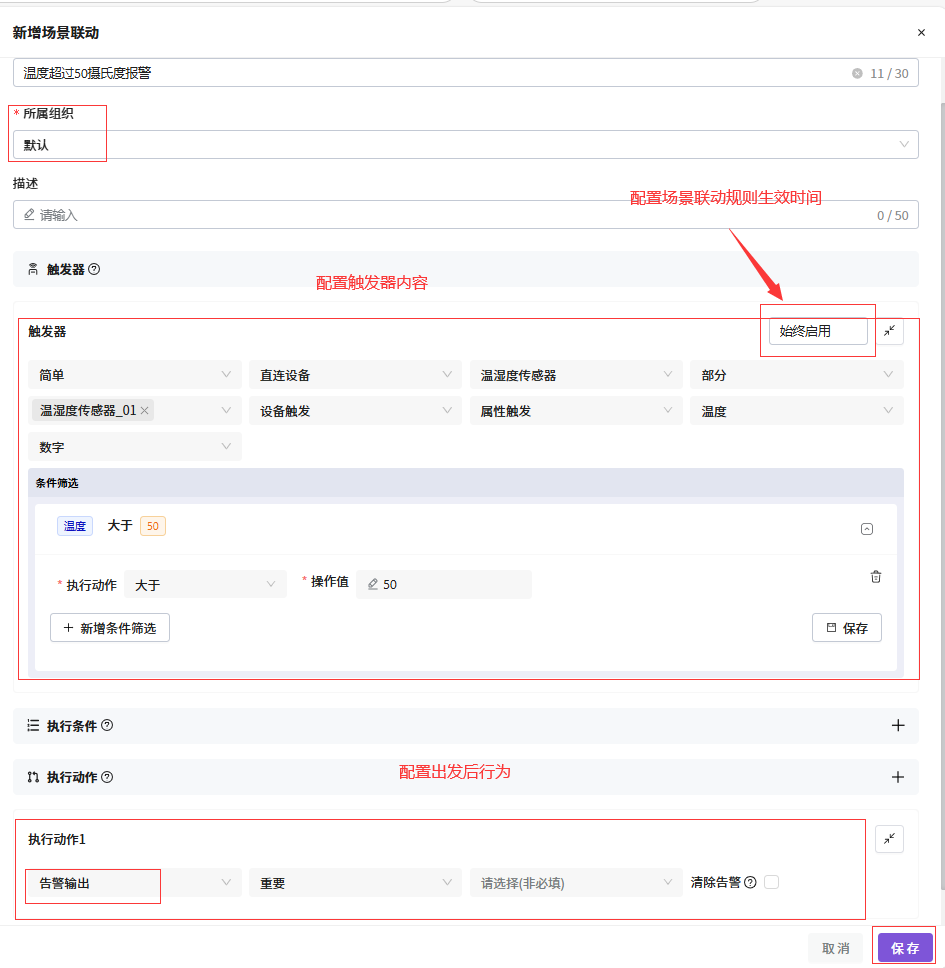The width and height of the screenshot is (945, 968).
Task: Remove 温湿度传感器_01 tag from selection
Action: (x=144, y=411)
